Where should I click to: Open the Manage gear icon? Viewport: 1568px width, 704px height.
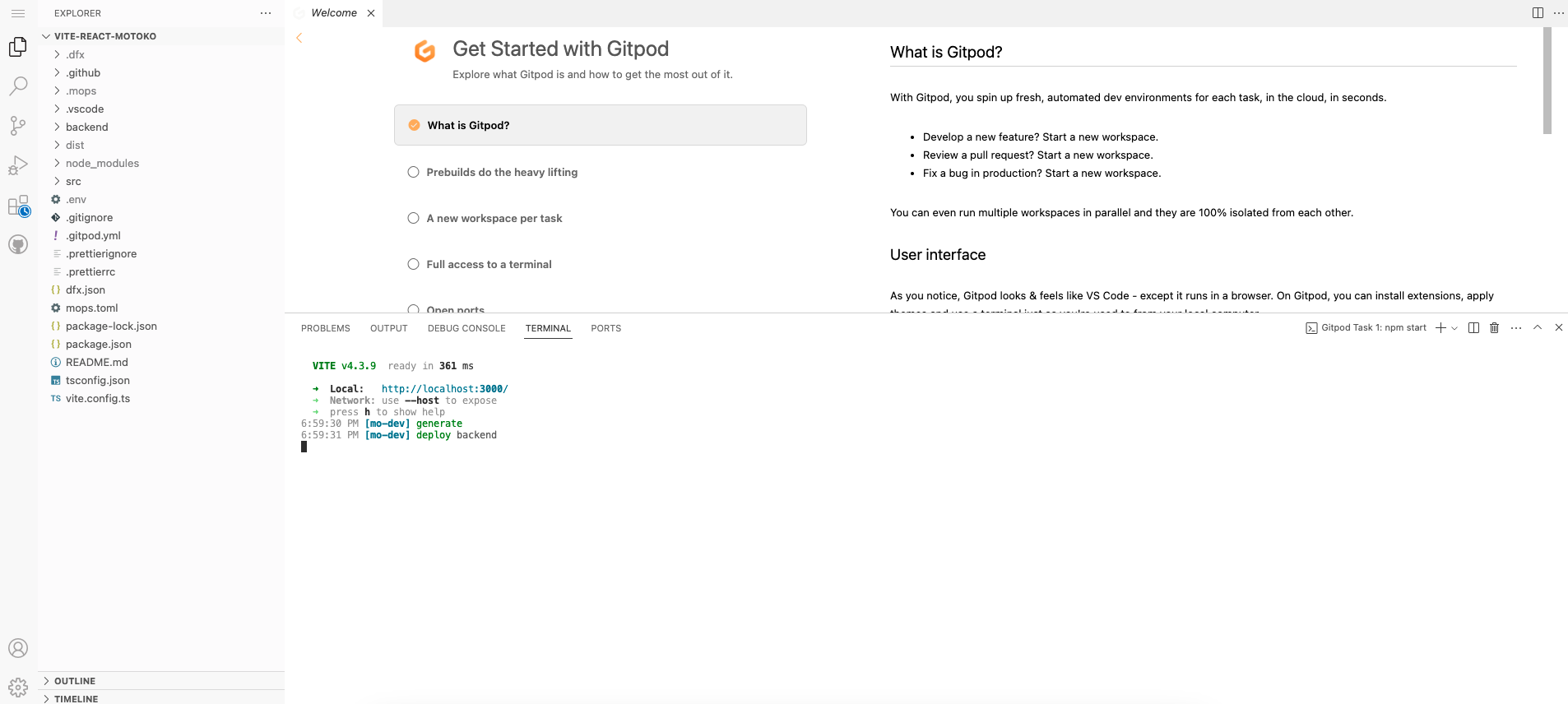pos(18,688)
